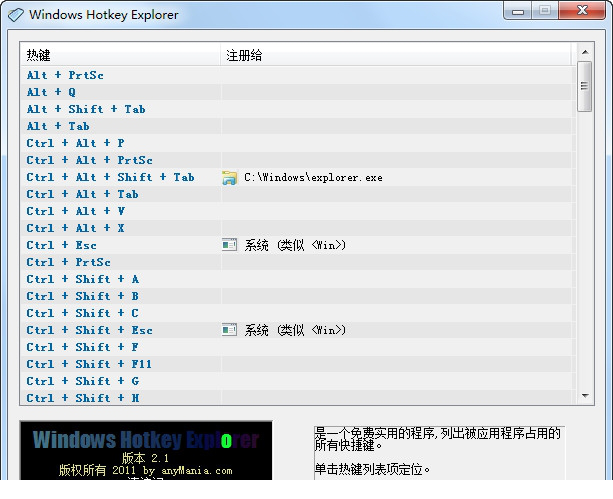The height and width of the screenshot is (499, 613).
Task: Click the 版权所有 2011 by anyMania.com line
Action: click(x=145, y=470)
